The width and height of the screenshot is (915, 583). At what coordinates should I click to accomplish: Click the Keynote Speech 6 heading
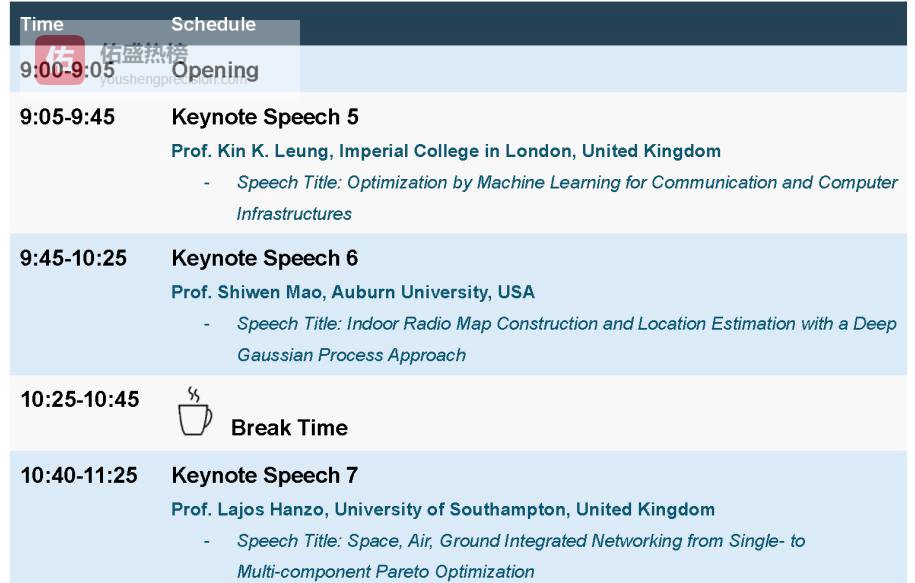click(265, 258)
